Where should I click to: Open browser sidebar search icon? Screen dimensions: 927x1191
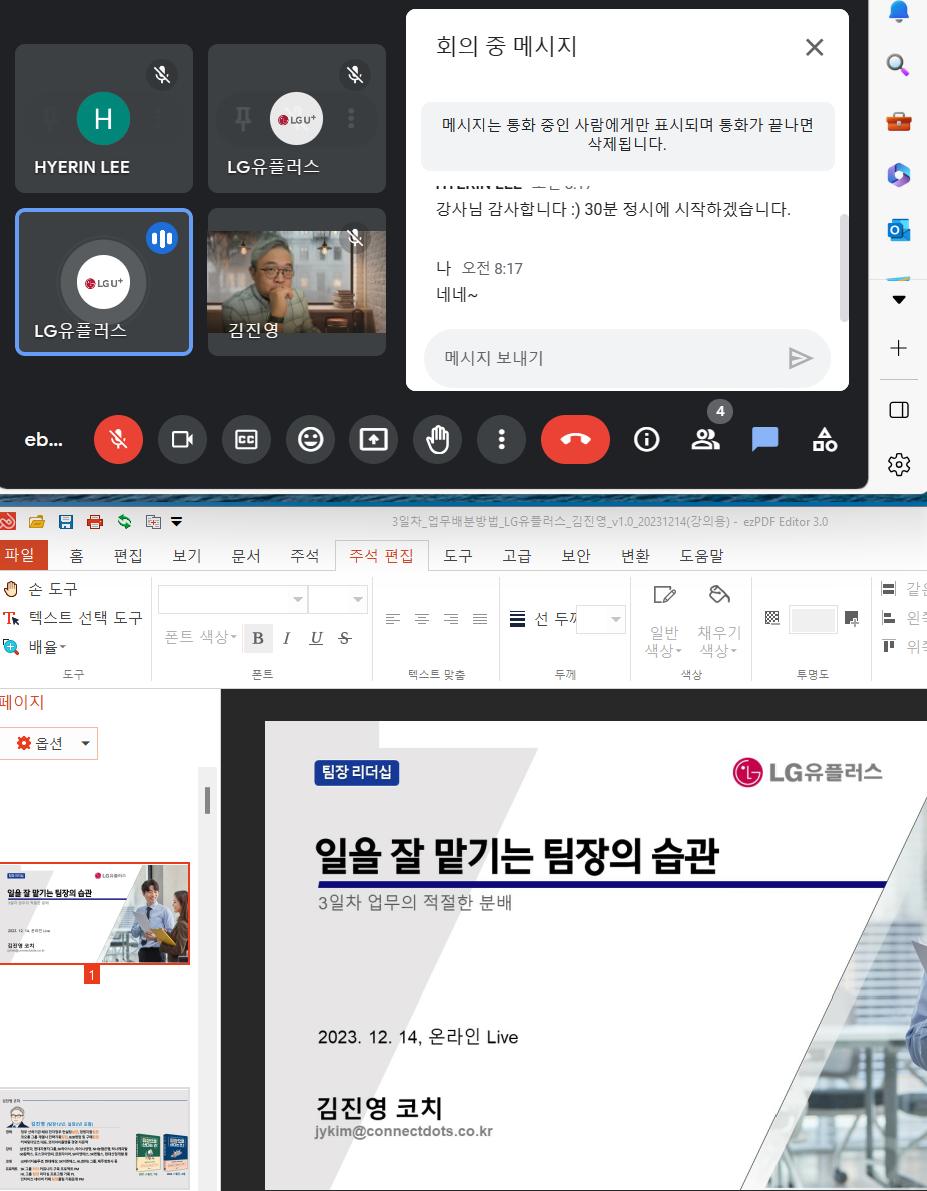[898, 65]
